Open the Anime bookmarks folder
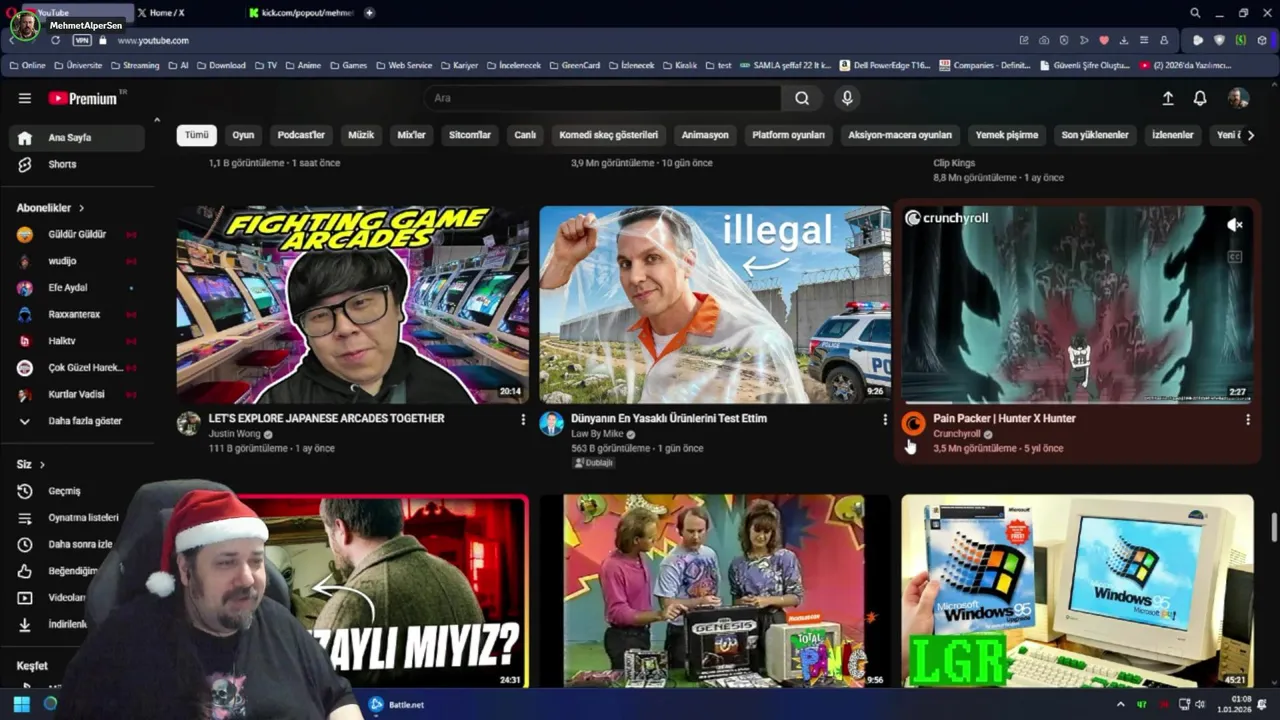 (303, 65)
